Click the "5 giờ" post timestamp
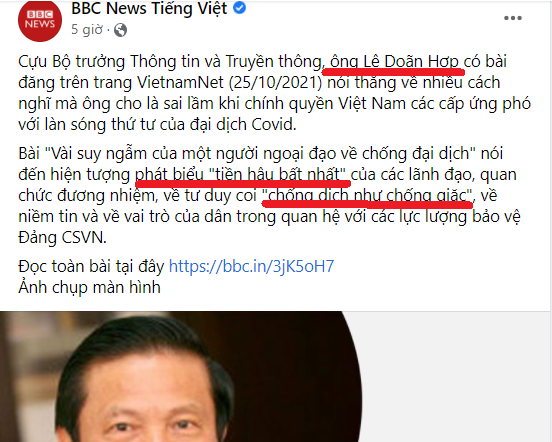 click(87, 30)
